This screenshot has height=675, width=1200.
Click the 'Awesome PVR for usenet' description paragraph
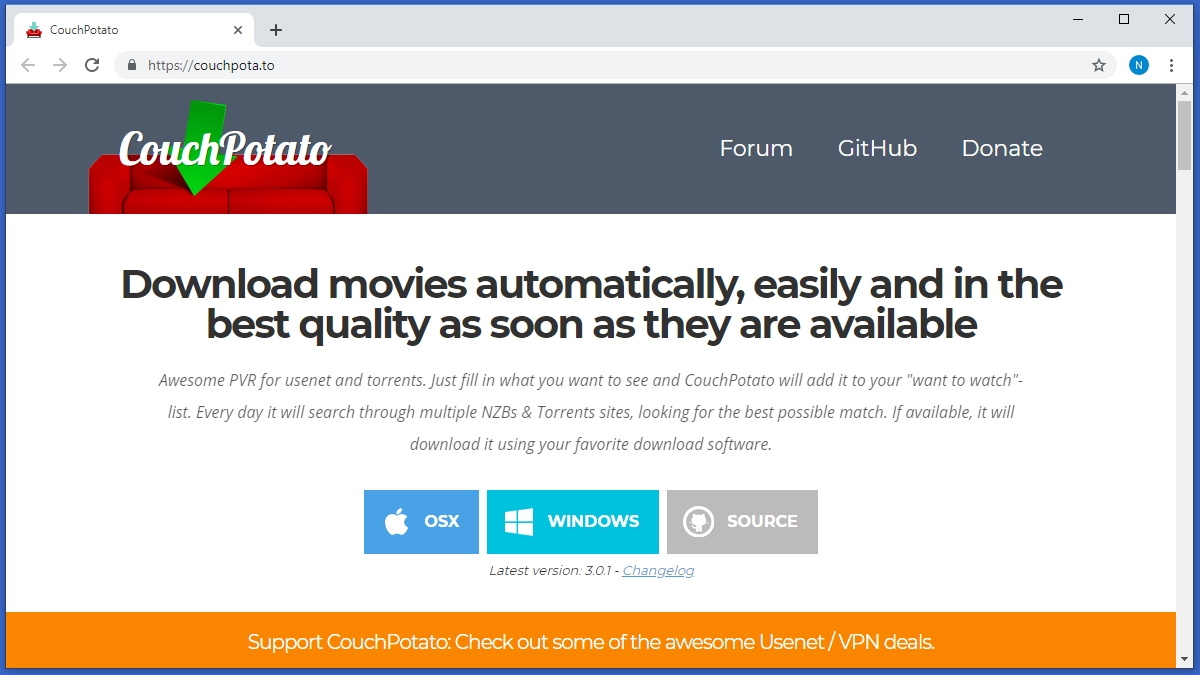(591, 412)
